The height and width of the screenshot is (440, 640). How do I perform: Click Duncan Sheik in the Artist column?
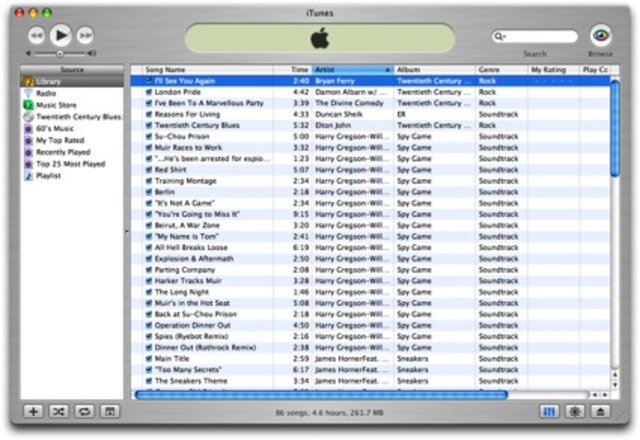click(x=339, y=114)
